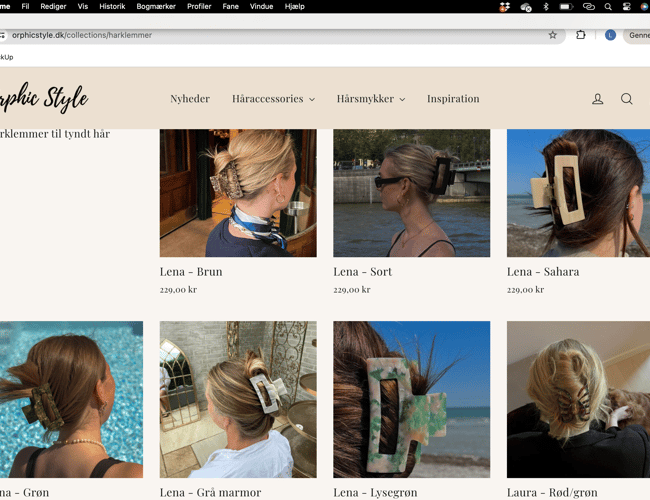Open the Bogmærker menu
650x500 pixels.
tap(156, 6)
